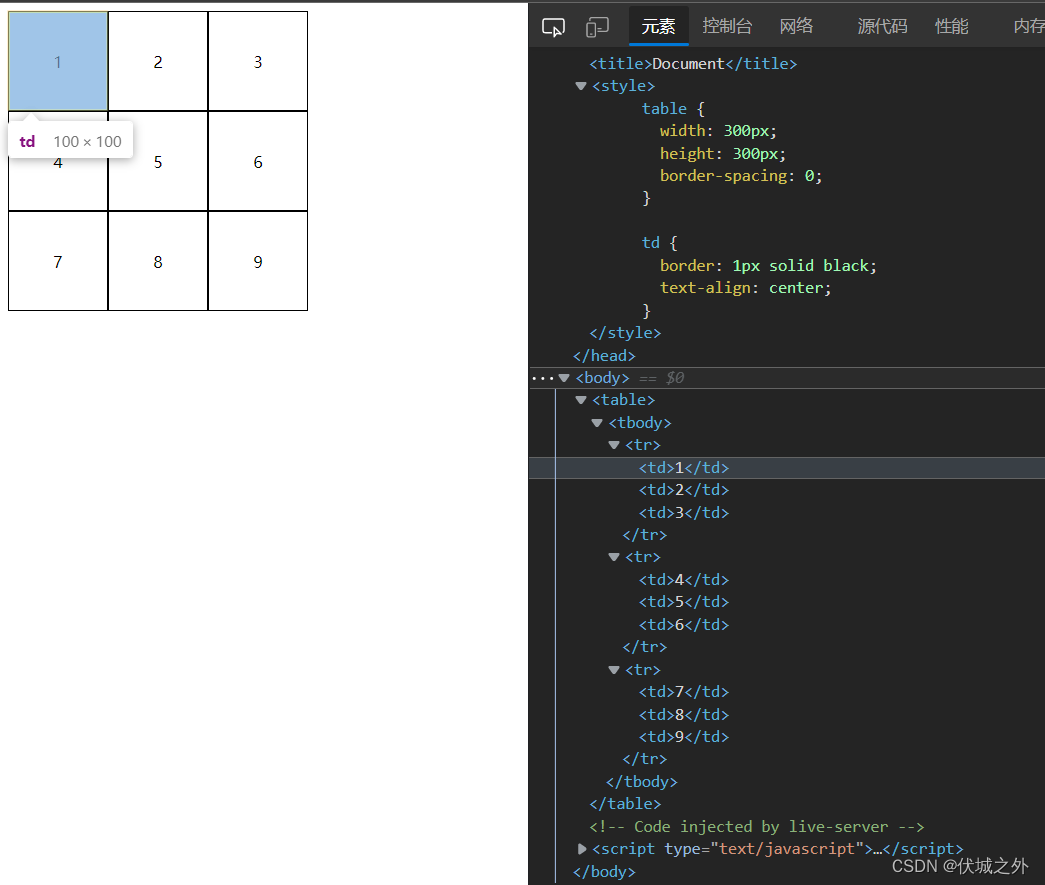Screen dimensions: 1045x885
Task: Open the 控制台 tab
Action: pos(727,26)
